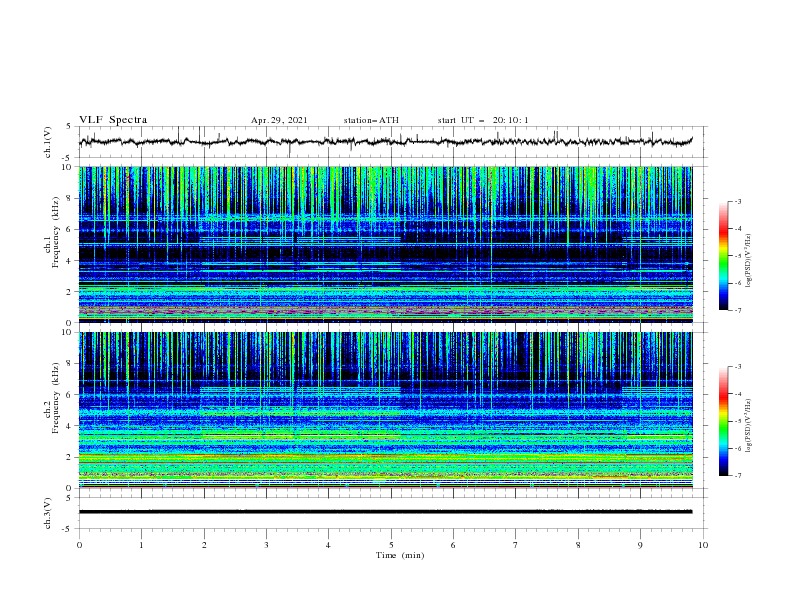Click the "ch.3(V)" waveform axis label
Screen dimensions: 792x612
pos(48,513)
